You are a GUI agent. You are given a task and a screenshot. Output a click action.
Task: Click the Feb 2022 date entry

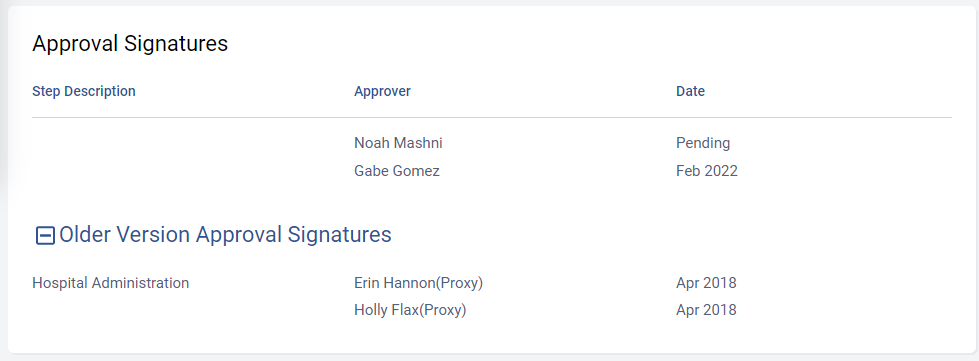tap(706, 171)
